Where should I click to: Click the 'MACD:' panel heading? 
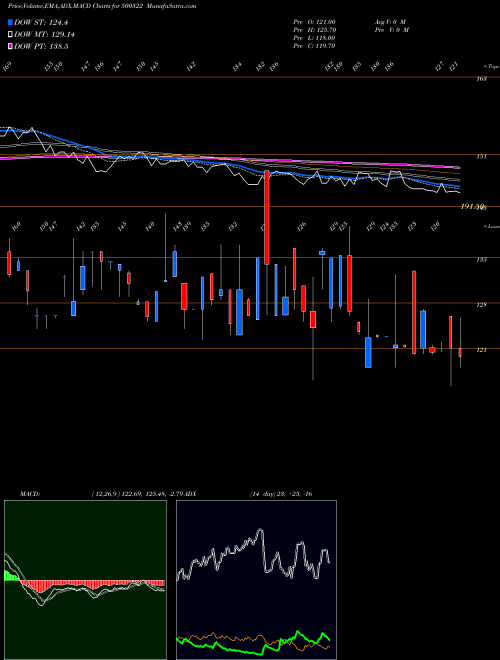coord(30,494)
